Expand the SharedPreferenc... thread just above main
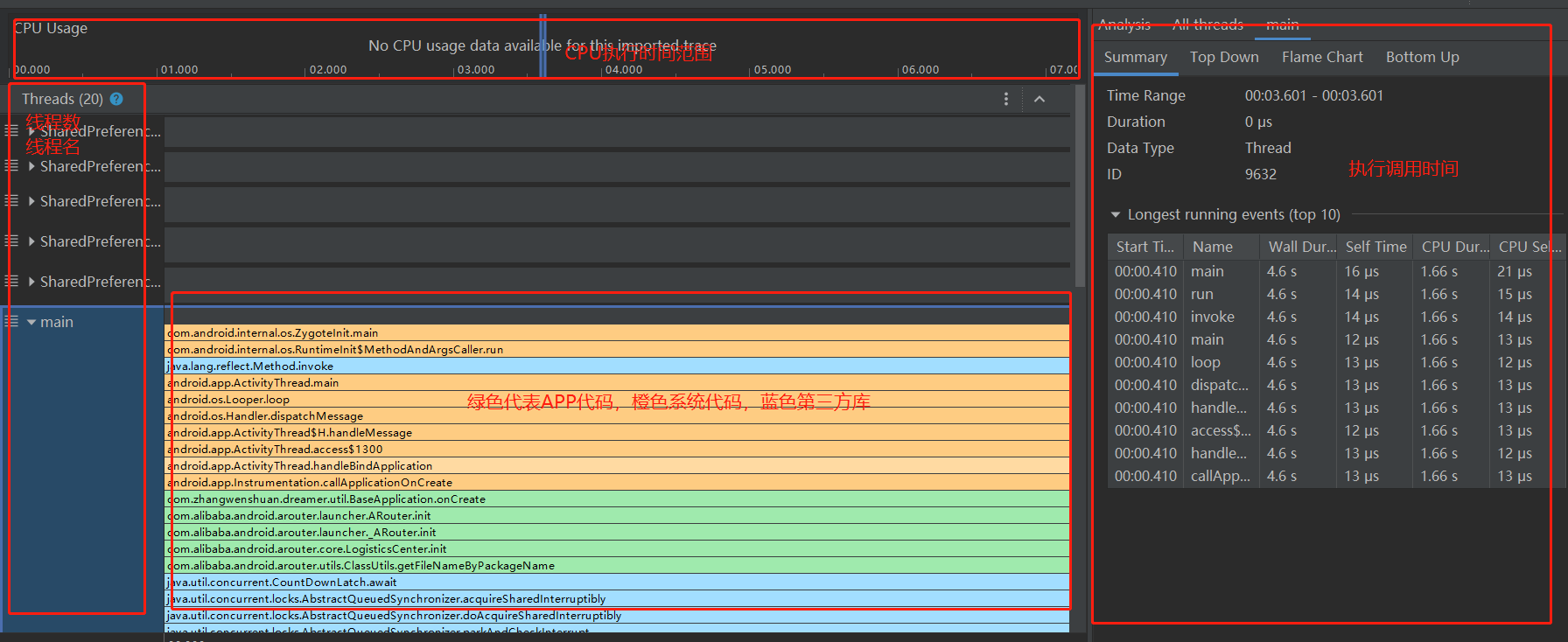This screenshot has height=642, width=1568. [31, 282]
